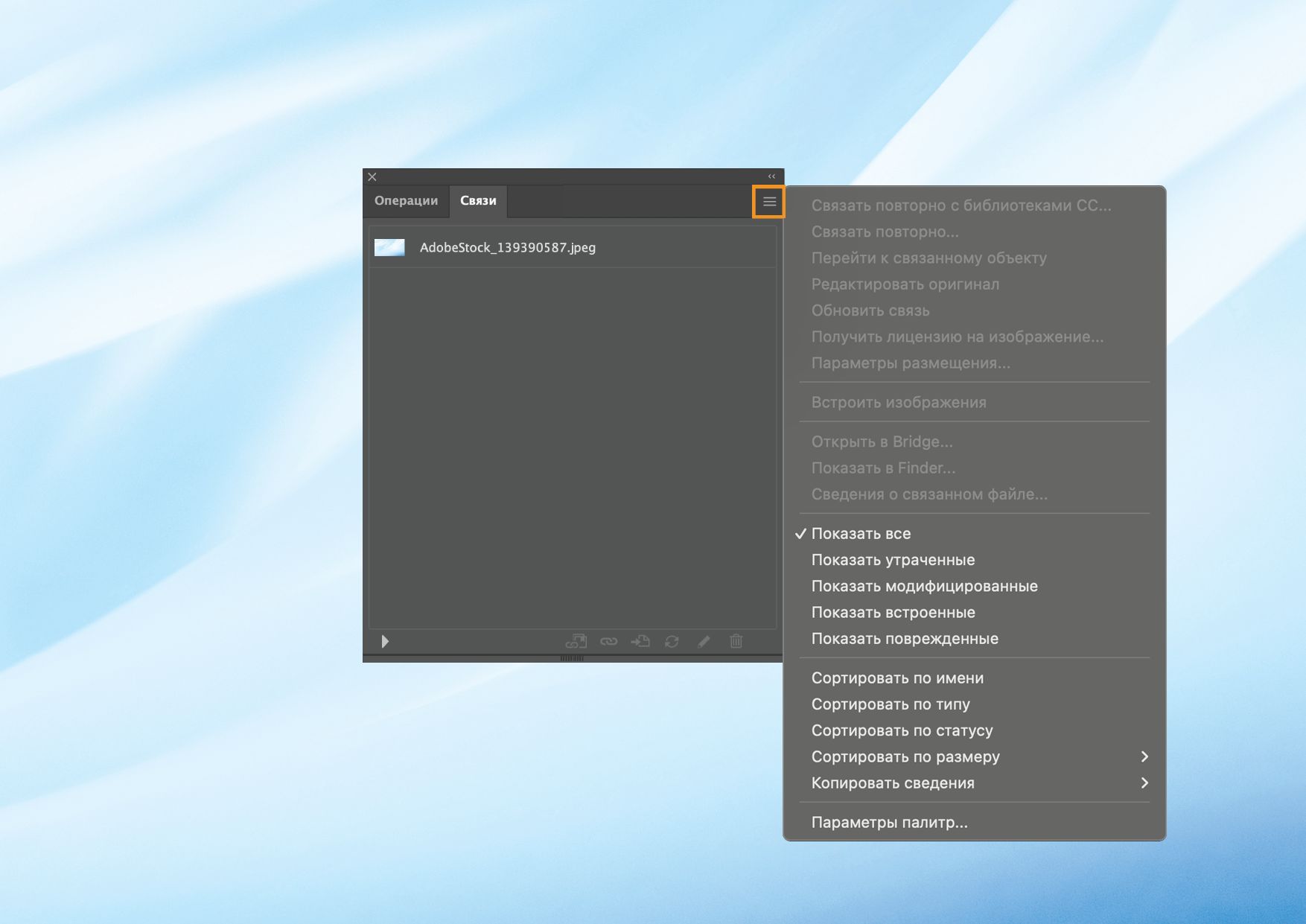Expand link info with the triangle arrow
1306x924 pixels.
385,641
